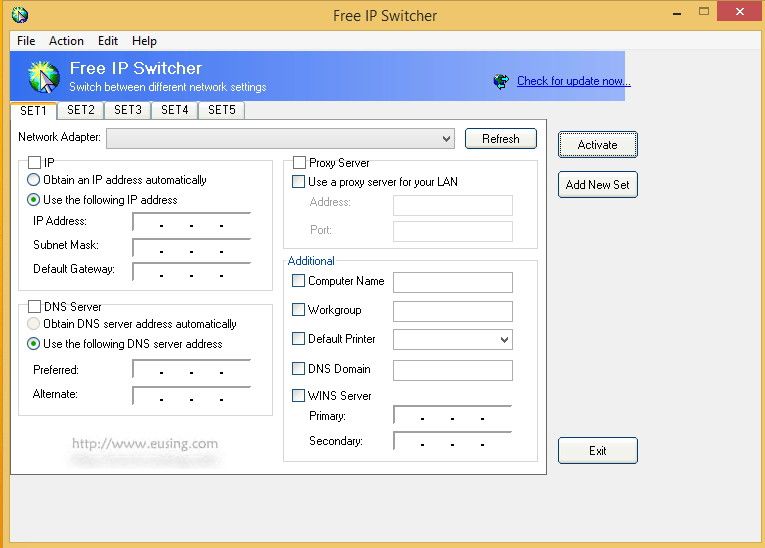Click the Alternate DNS input field
Screen dimensions: 765x548
pyautogui.click(x=191, y=395)
